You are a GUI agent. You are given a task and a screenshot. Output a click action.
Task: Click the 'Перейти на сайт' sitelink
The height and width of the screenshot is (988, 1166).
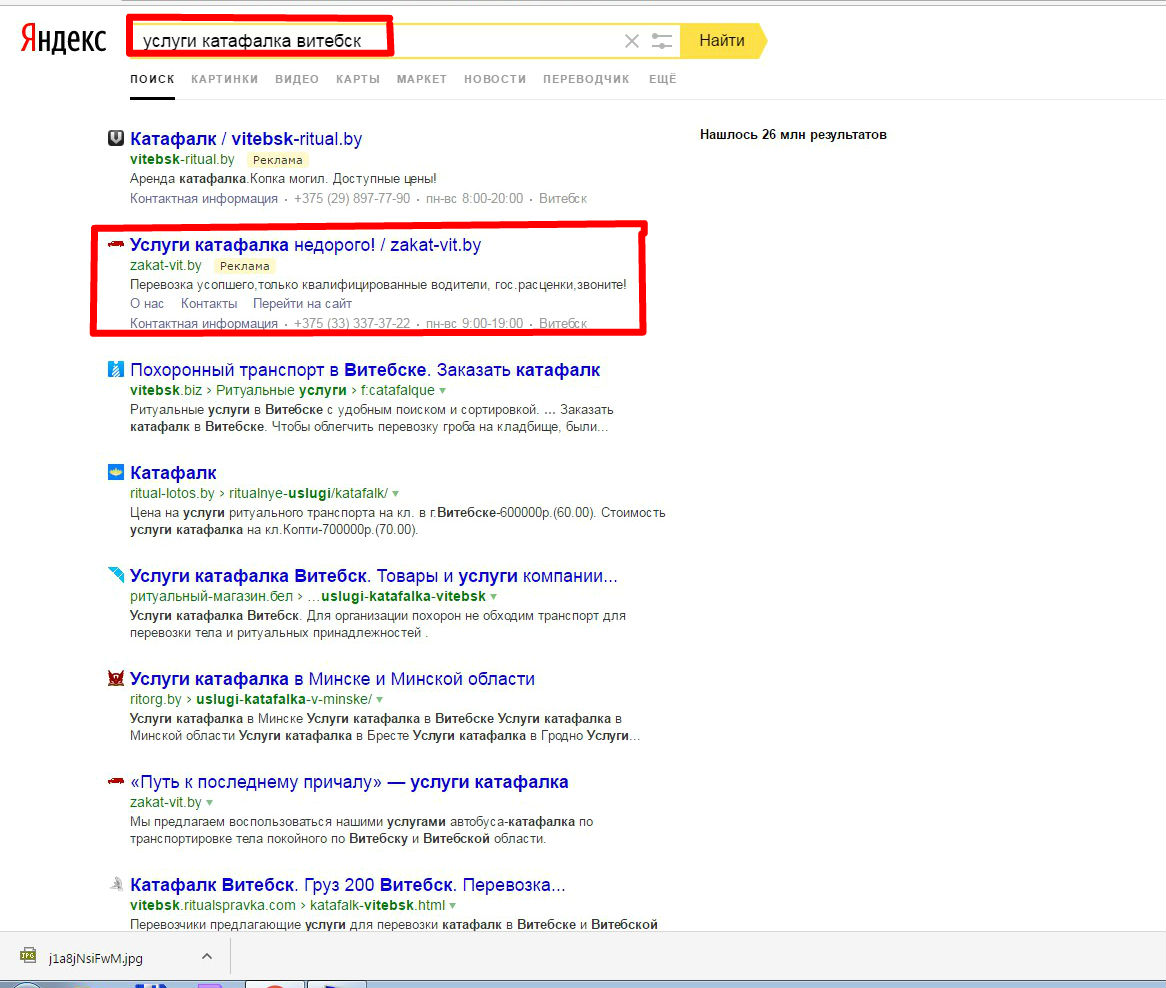(303, 303)
